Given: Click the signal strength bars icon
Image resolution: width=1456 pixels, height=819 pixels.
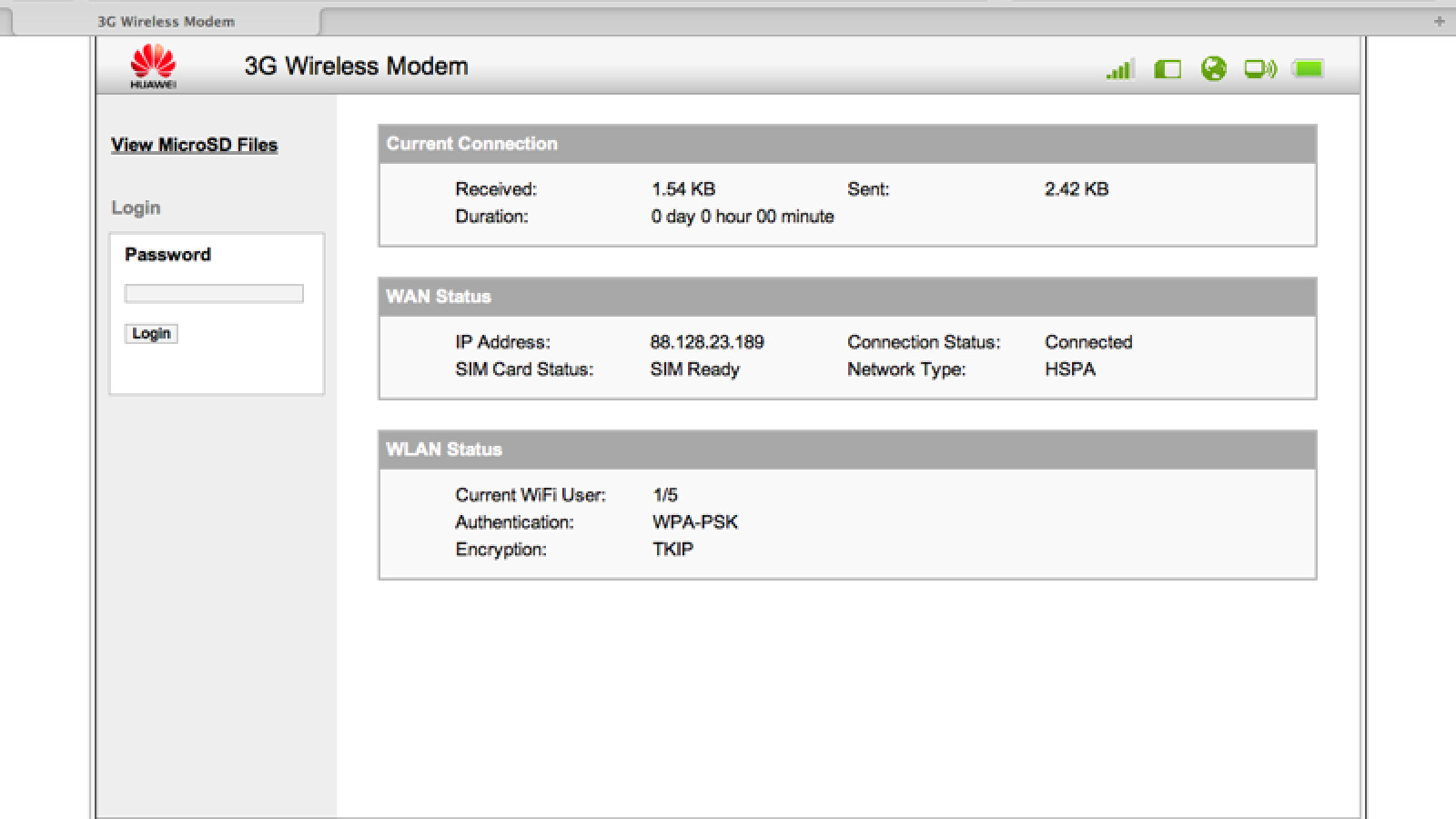Looking at the screenshot, I should point(1119,69).
